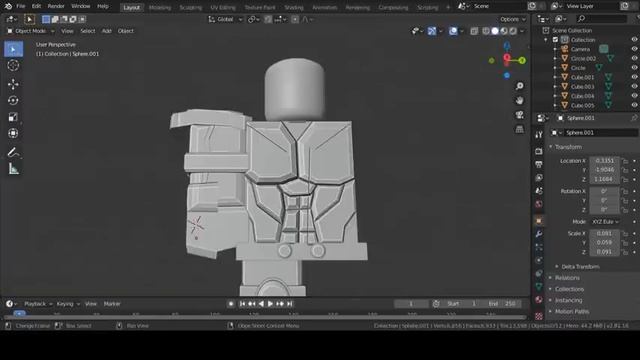The height and width of the screenshot is (360, 640).
Task: Switch to the Modeling workspace tab
Action: point(160,7)
